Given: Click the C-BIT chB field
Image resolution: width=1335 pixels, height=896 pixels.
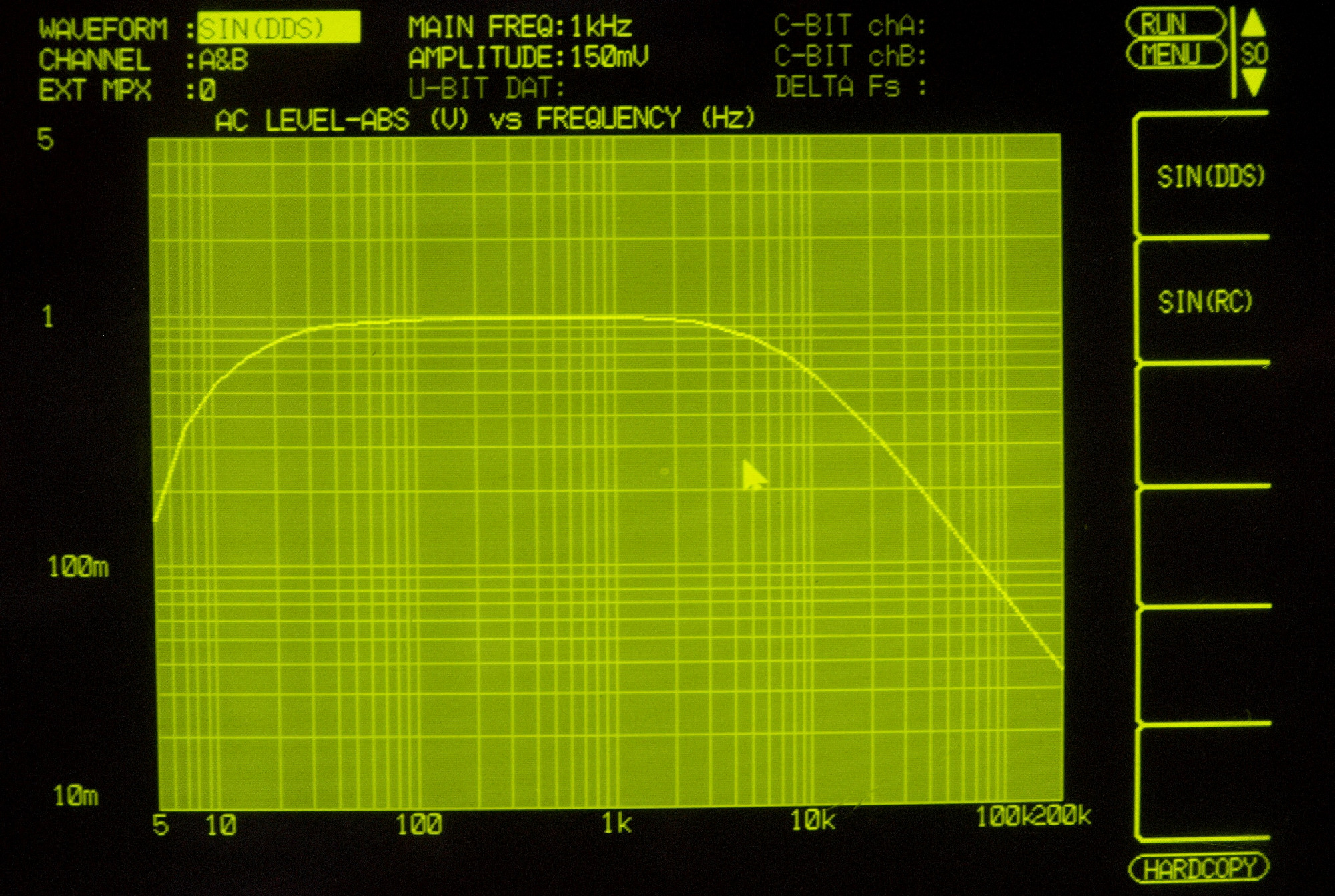Looking at the screenshot, I should point(850,56).
